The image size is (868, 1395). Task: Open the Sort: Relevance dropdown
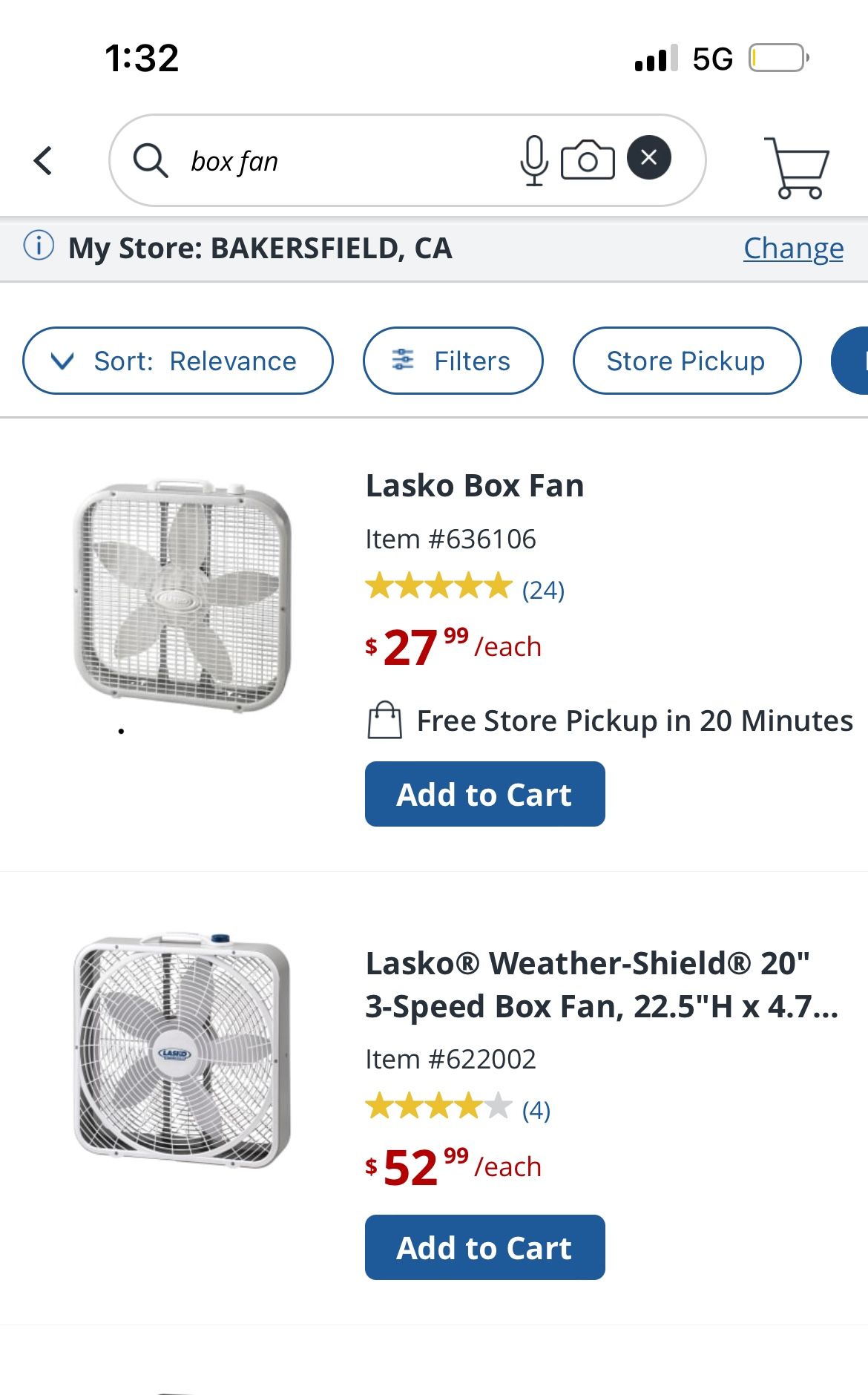click(178, 361)
